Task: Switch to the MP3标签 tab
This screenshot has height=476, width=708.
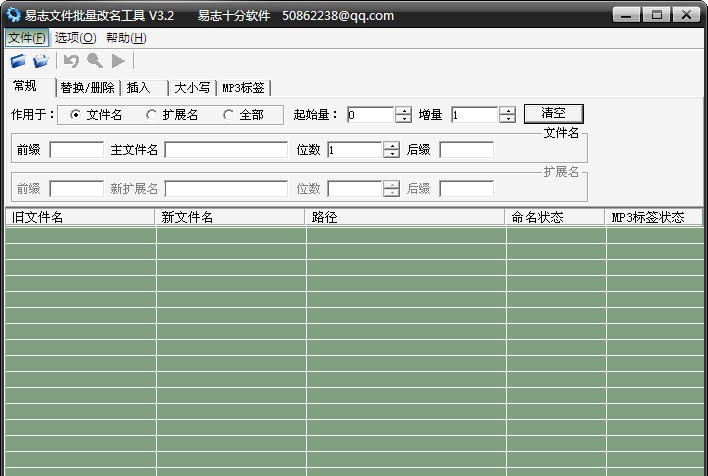Action: (243, 88)
